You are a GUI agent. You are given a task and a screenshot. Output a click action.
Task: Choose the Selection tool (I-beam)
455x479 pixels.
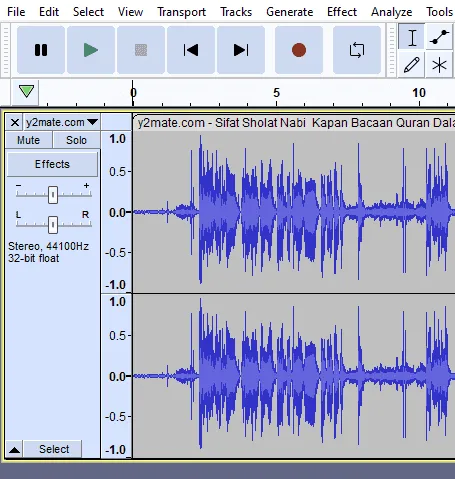(x=412, y=37)
